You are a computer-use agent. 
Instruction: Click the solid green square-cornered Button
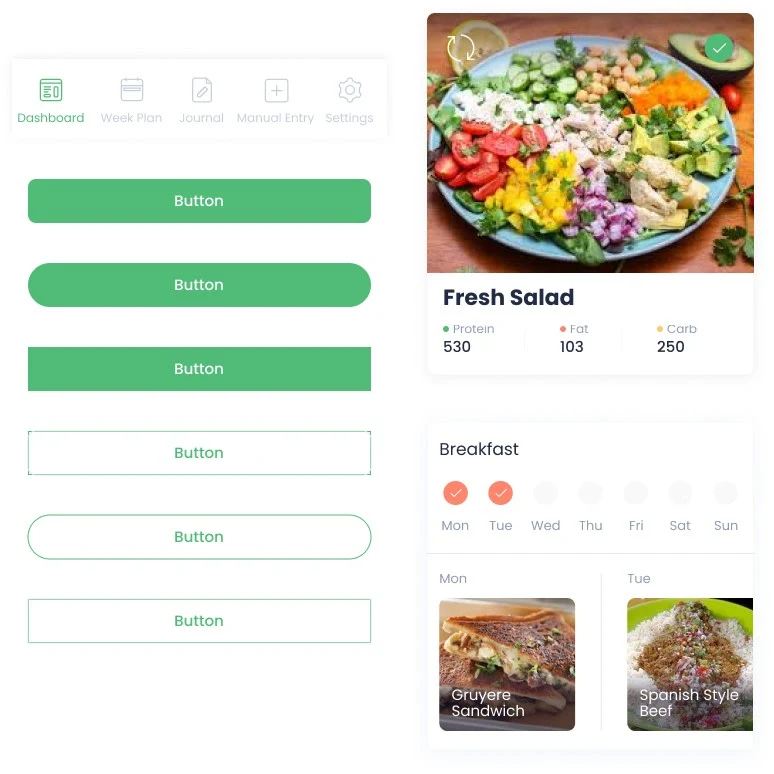[x=199, y=369]
